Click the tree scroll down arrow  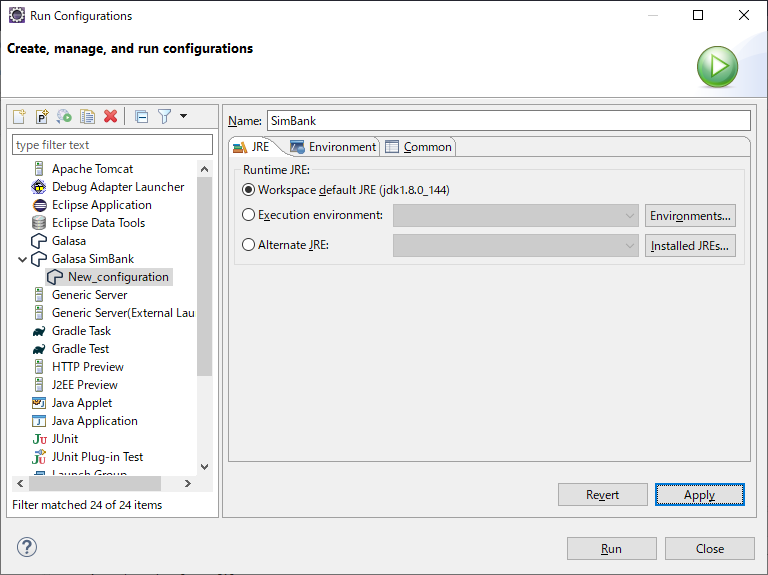[205, 467]
